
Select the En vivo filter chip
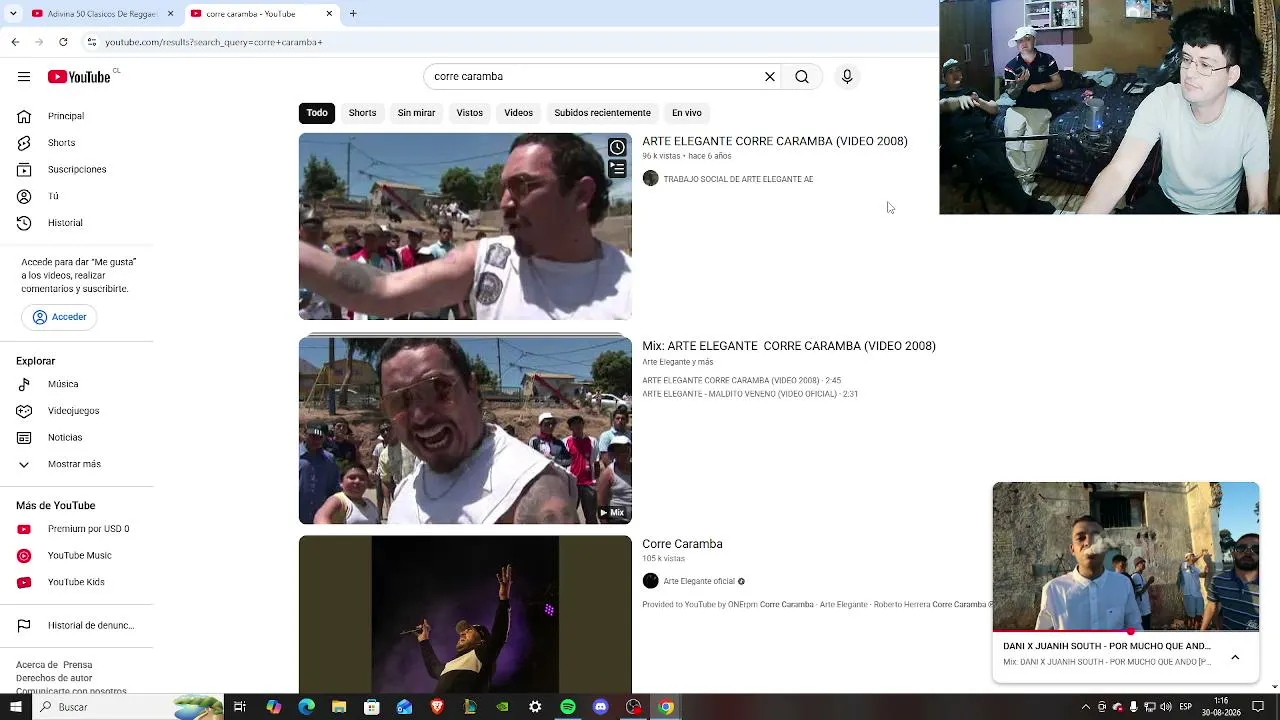pyautogui.click(x=687, y=113)
